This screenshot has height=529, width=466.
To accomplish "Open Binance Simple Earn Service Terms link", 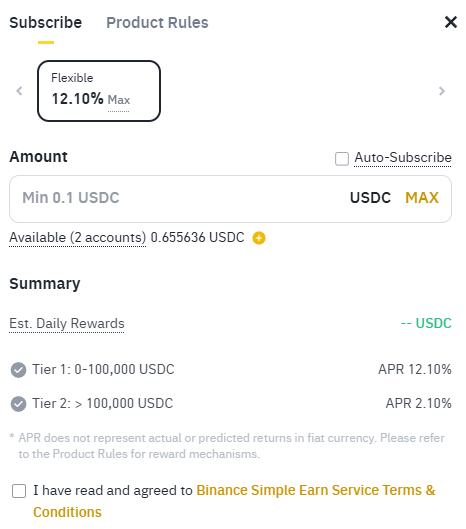I will [x=234, y=501].
